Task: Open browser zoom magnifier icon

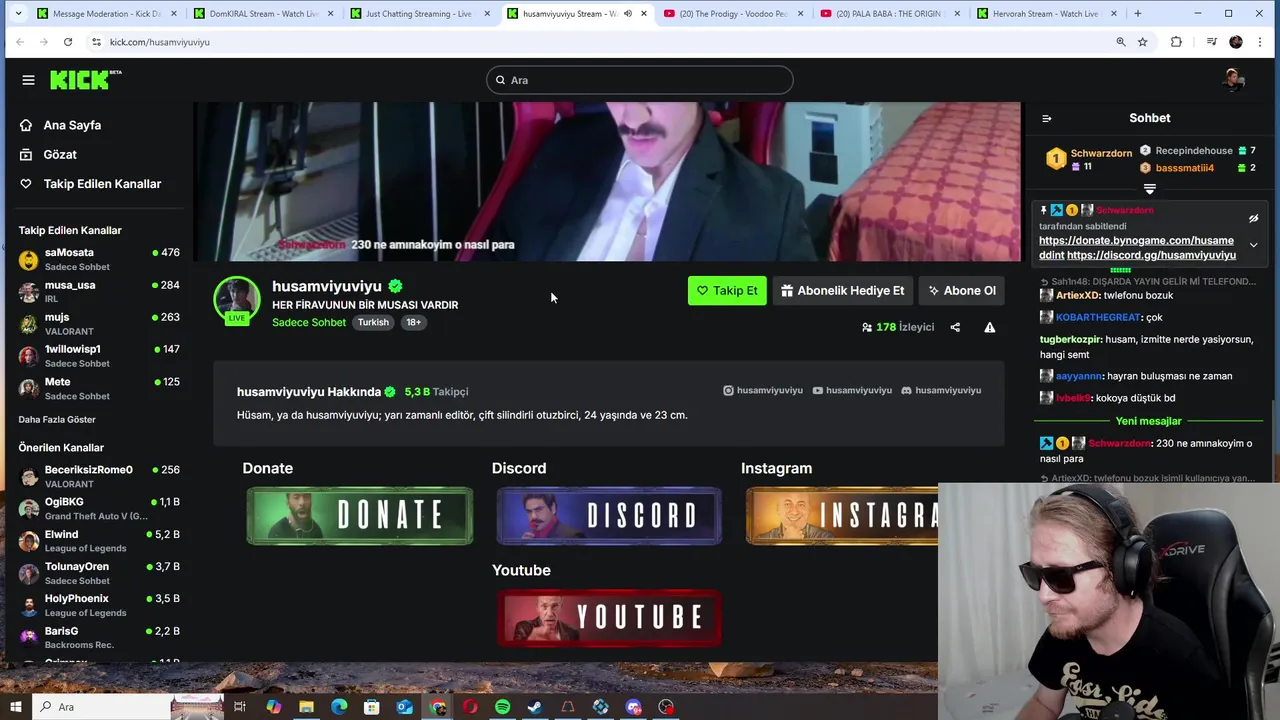Action: tap(1120, 42)
